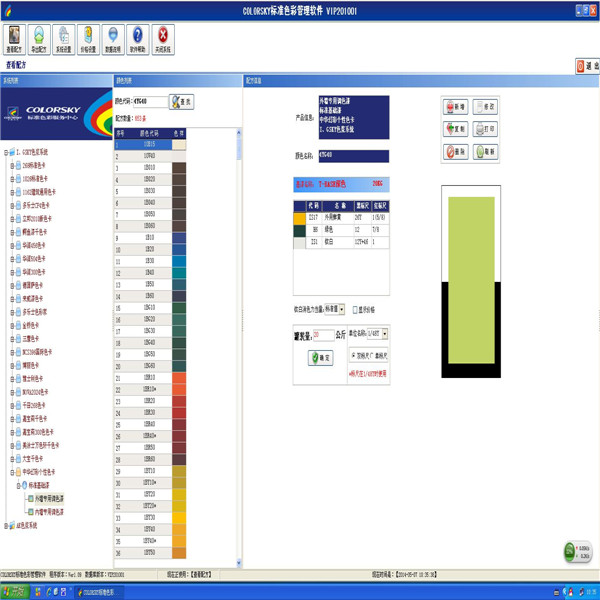Select 内墙专用调色漆 in the tree
Image resolution: width=600 pixels, height=600 pixels.
coord(49,510)
